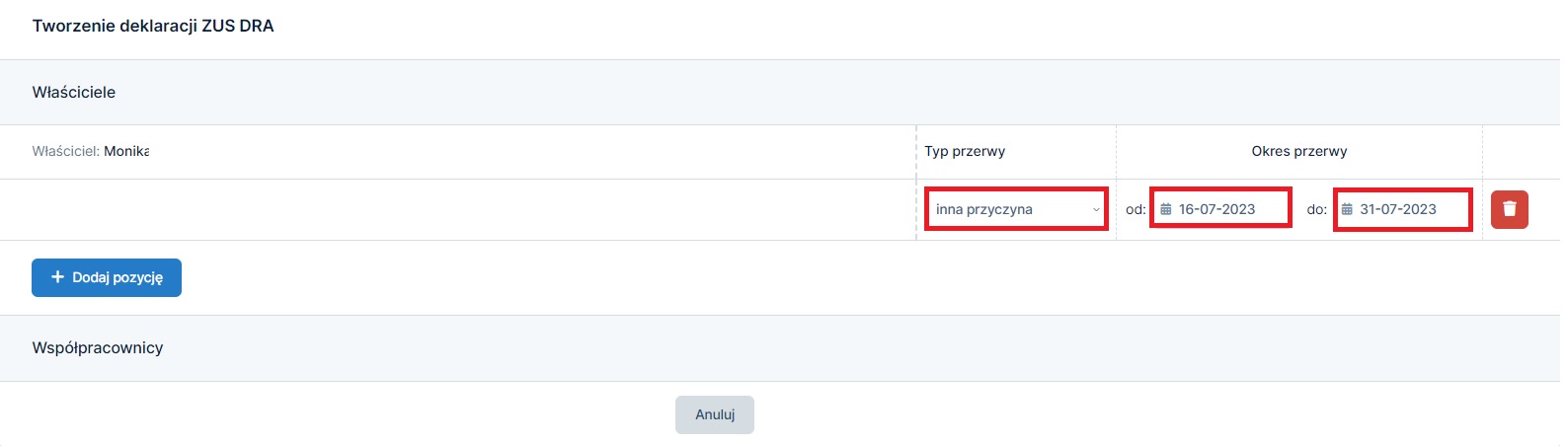1568x446 pixels.
Task: Add a new position with Dodaj pozycję
Action: tap(107, 277)
